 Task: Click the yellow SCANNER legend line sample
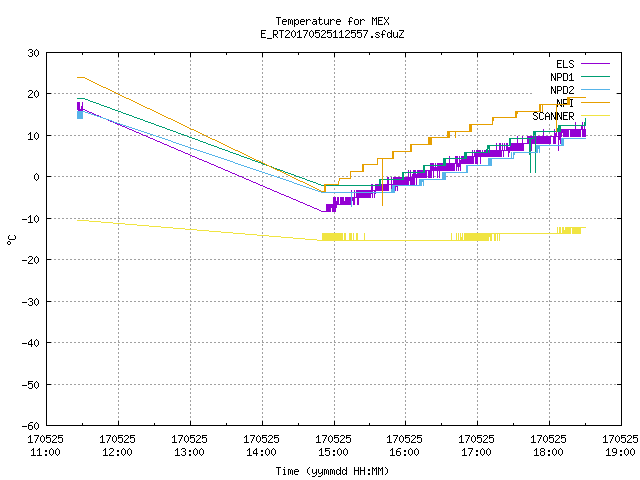(x=595, y=116)
